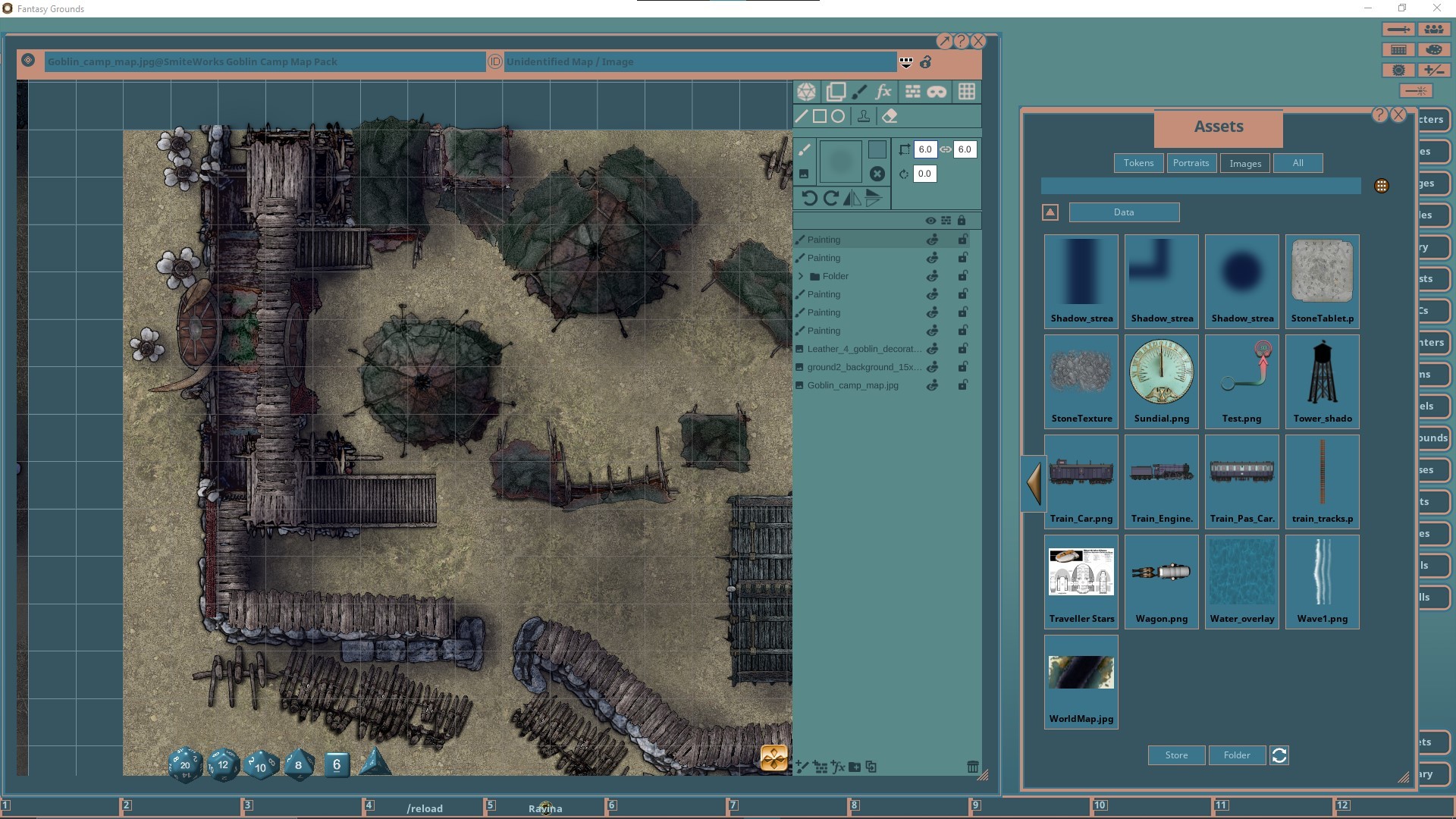1456x819 pixels.
Task: Click the mask icon in the image toolbar
Action: pyautogui.click(x=937, y=92)
